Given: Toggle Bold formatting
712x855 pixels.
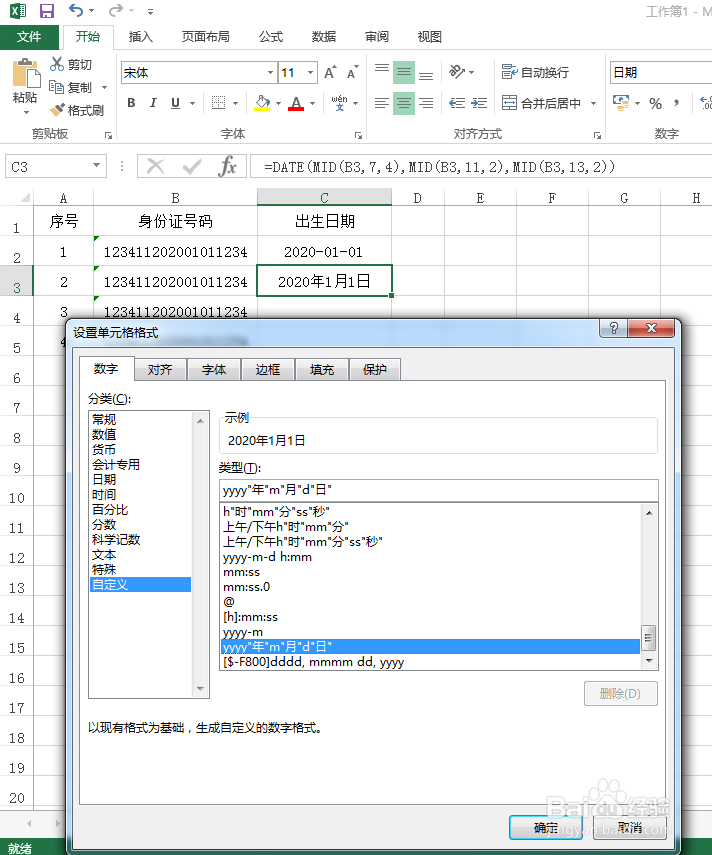Looking at the screenshot, I should 131,103.
